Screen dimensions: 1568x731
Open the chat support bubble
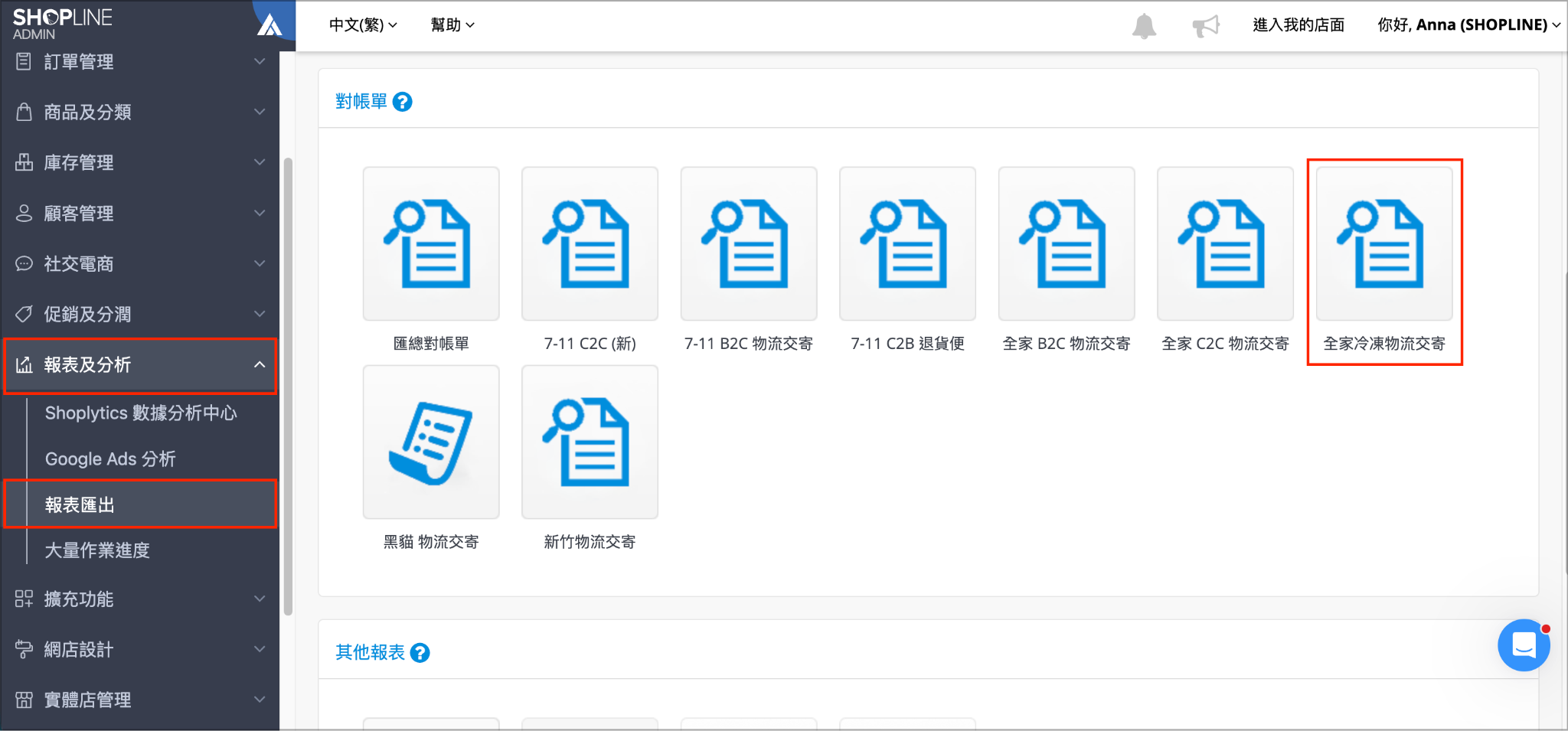point(1524,645)
